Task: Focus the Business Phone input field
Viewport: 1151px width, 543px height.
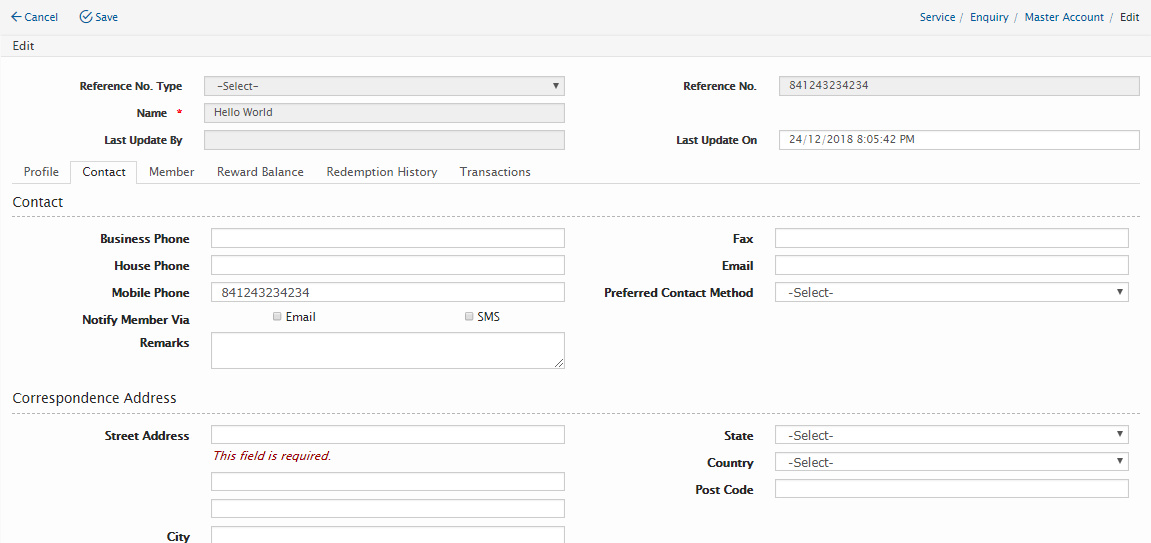Action: [387, 238]
